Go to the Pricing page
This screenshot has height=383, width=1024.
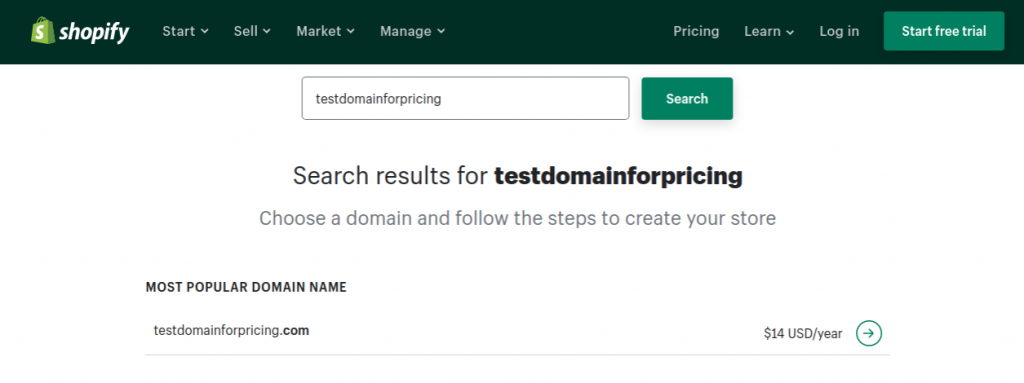(x=696, y=31)
